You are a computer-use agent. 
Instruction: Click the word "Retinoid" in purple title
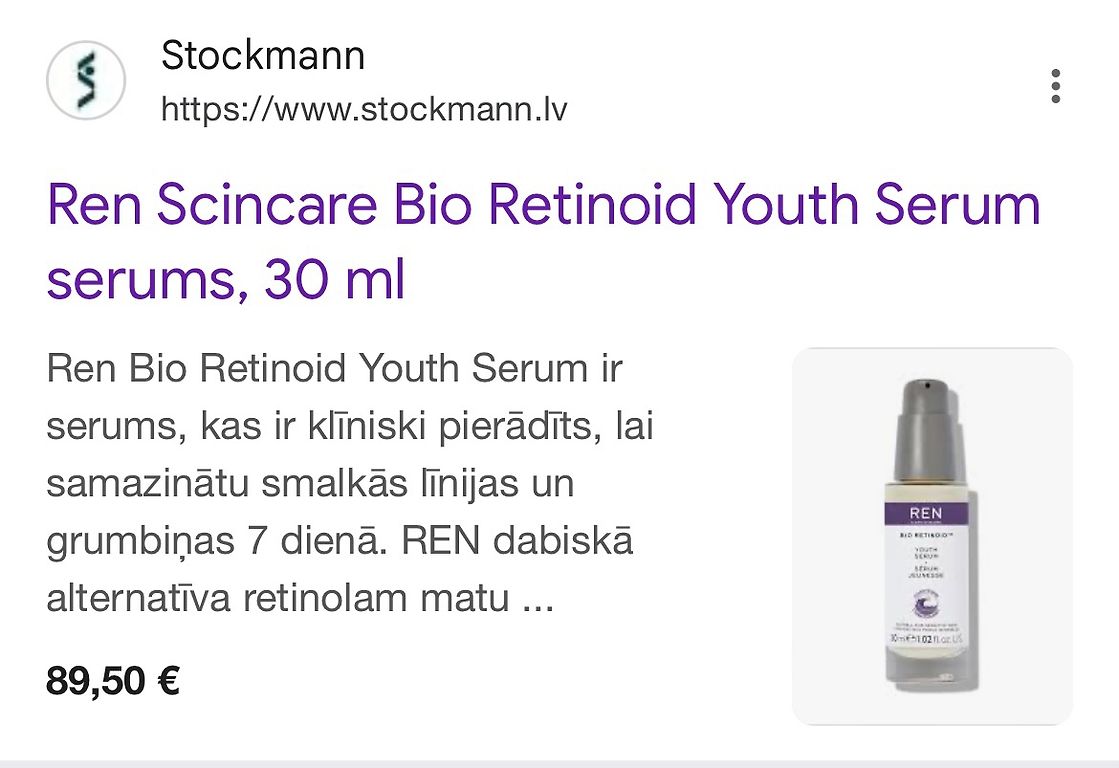tap(592, 204)
